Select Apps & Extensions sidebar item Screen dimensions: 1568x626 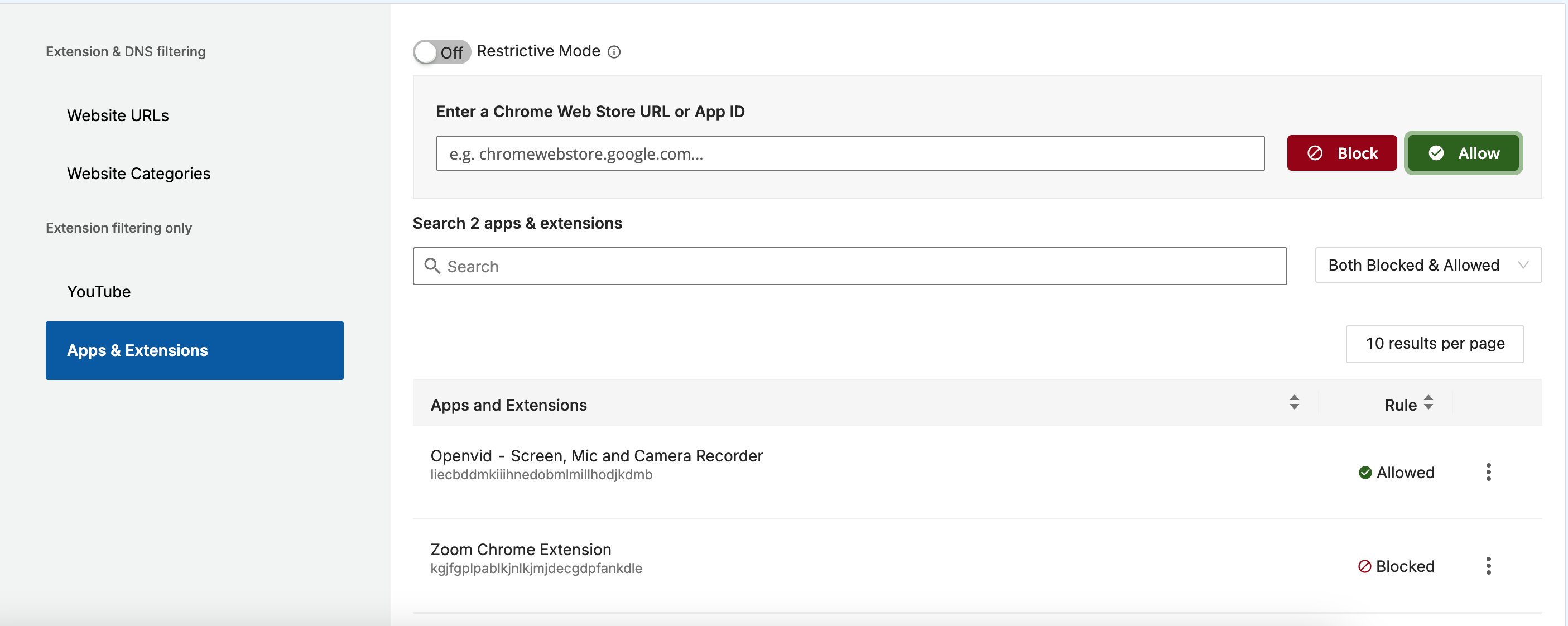(195, 350)
